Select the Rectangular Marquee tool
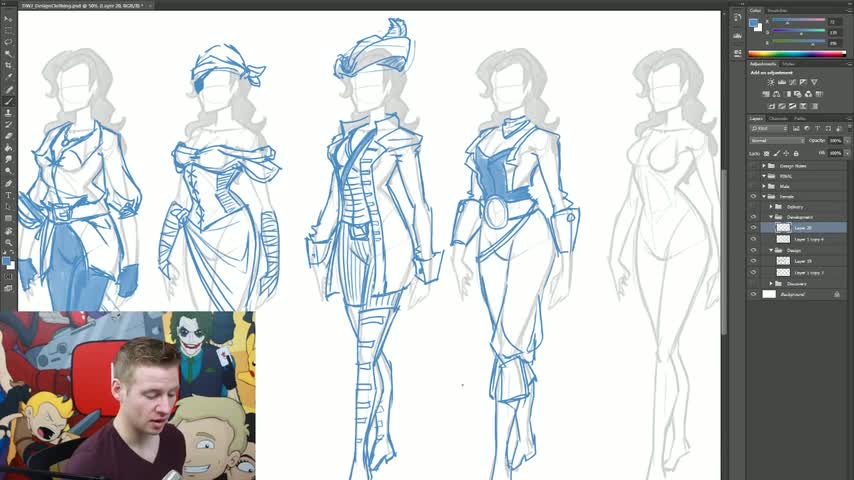Viewport: 854px width, 480px height. tap(8, 31)
